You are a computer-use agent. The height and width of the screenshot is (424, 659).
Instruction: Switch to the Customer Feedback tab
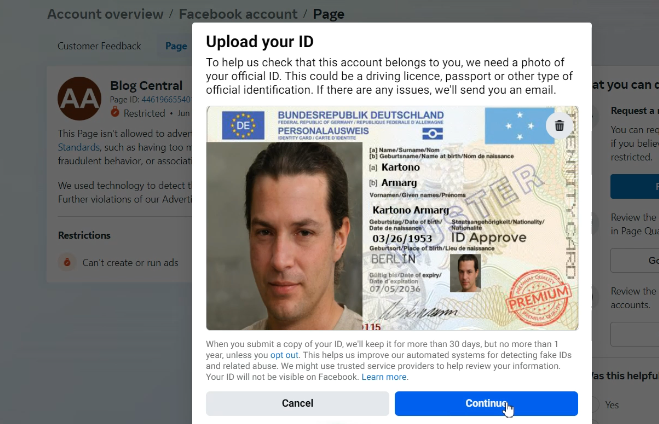(x=99, y=46)
